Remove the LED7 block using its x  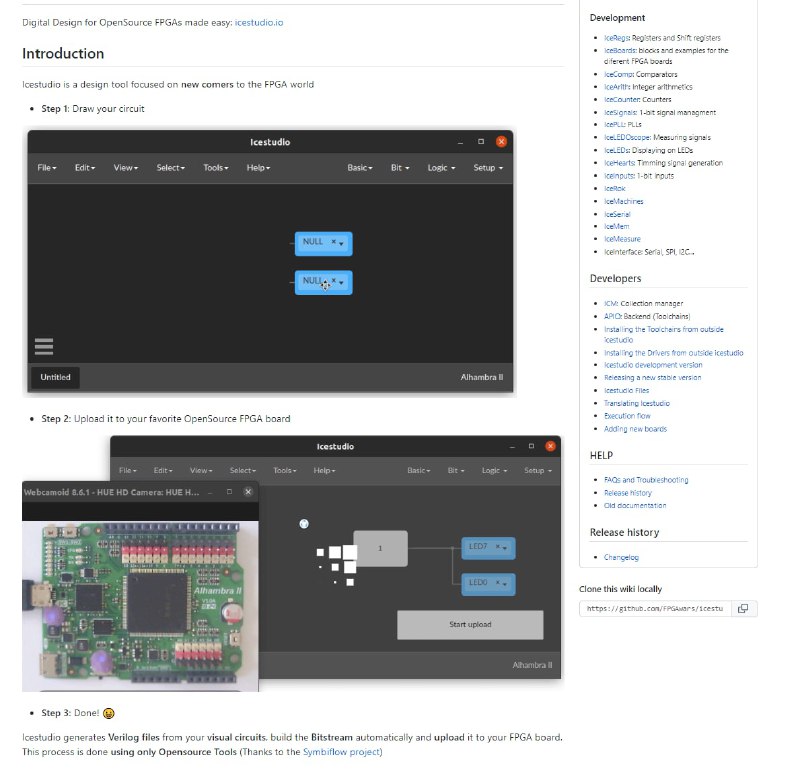click(x=497, y=546)
